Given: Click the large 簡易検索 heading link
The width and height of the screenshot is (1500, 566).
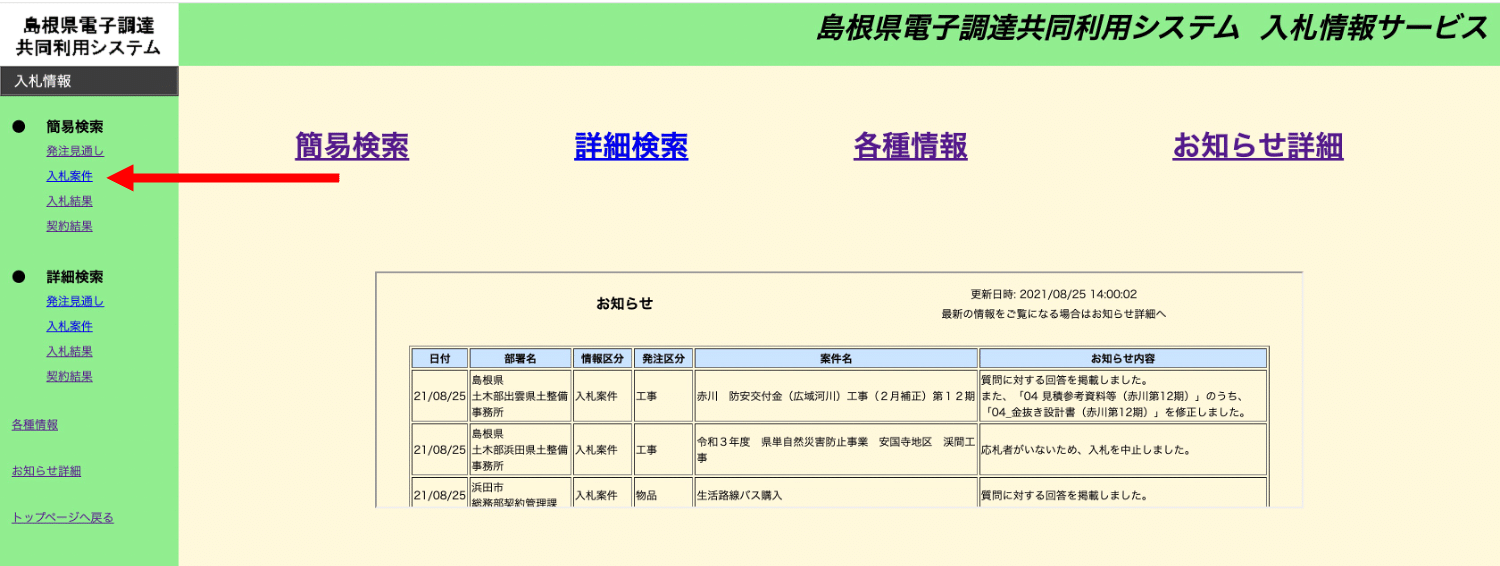Looking at the screenshot, I should (x=352, y=146).
